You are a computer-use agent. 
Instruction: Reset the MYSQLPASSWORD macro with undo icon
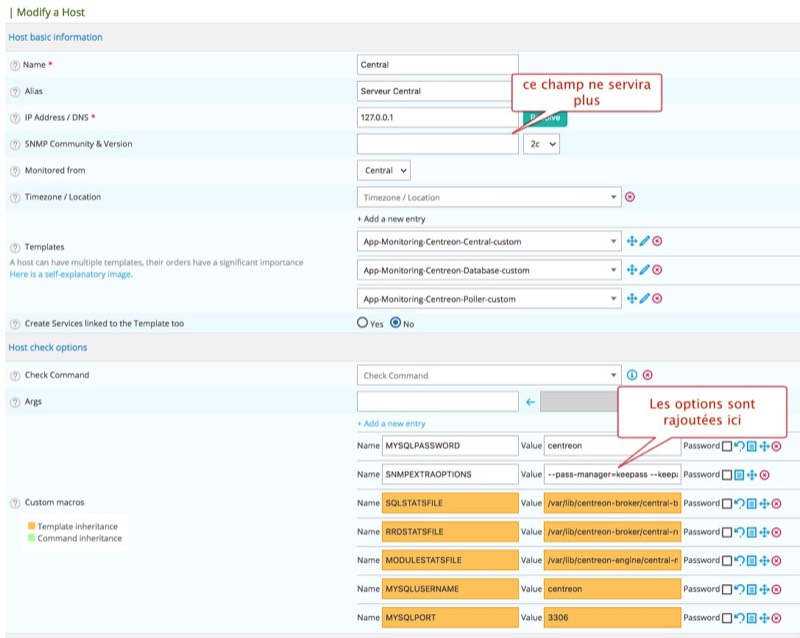click(739, 446)
